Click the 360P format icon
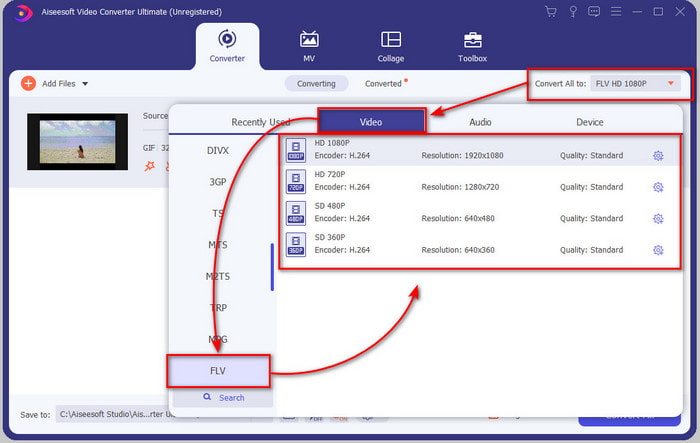This screenshot has height=443, width=700. click(x=296, y=244)
